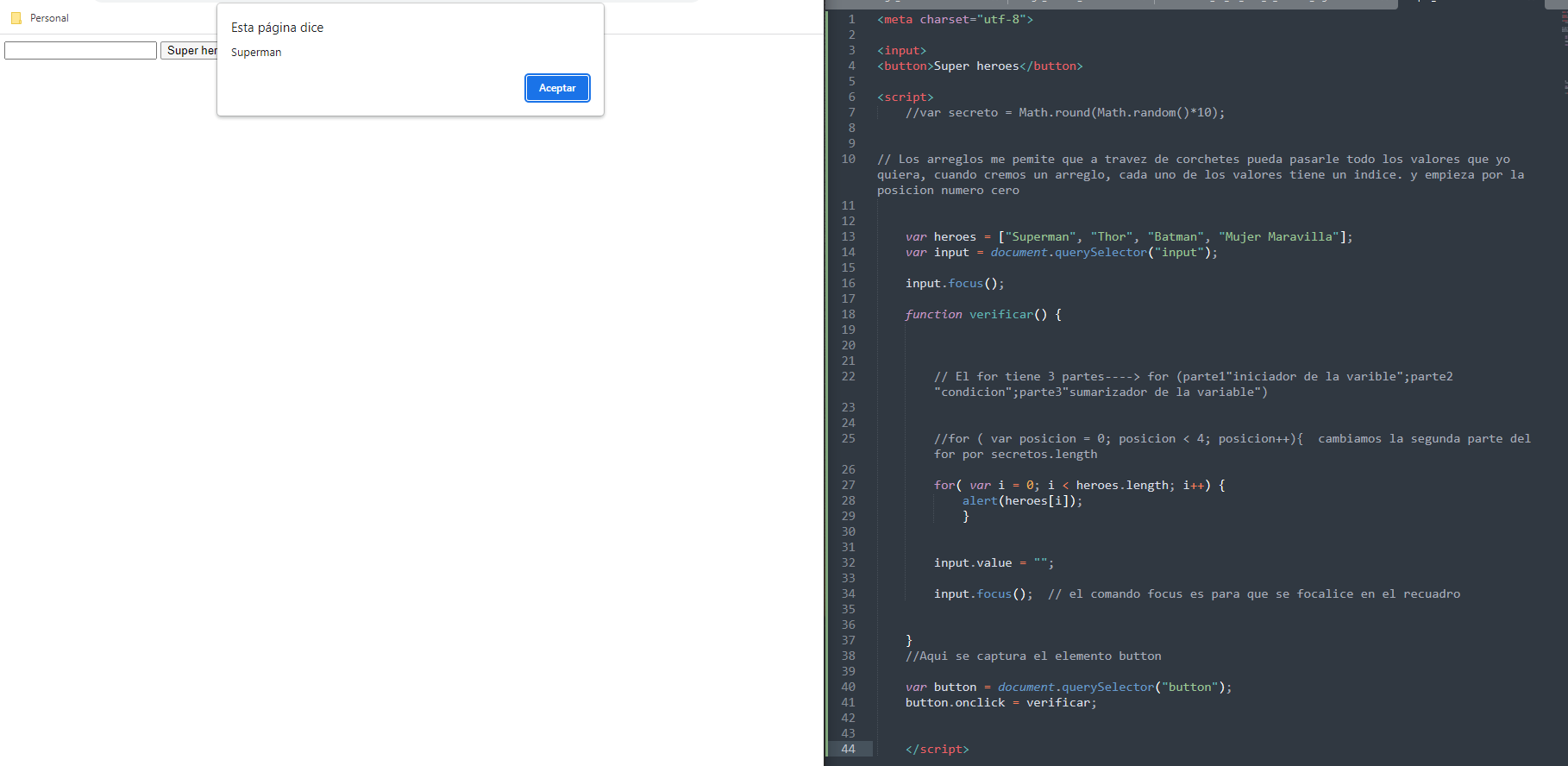Click the opening <script> tag line
The height and width of the screenshot is (766, 1568).
click(905, 97)
